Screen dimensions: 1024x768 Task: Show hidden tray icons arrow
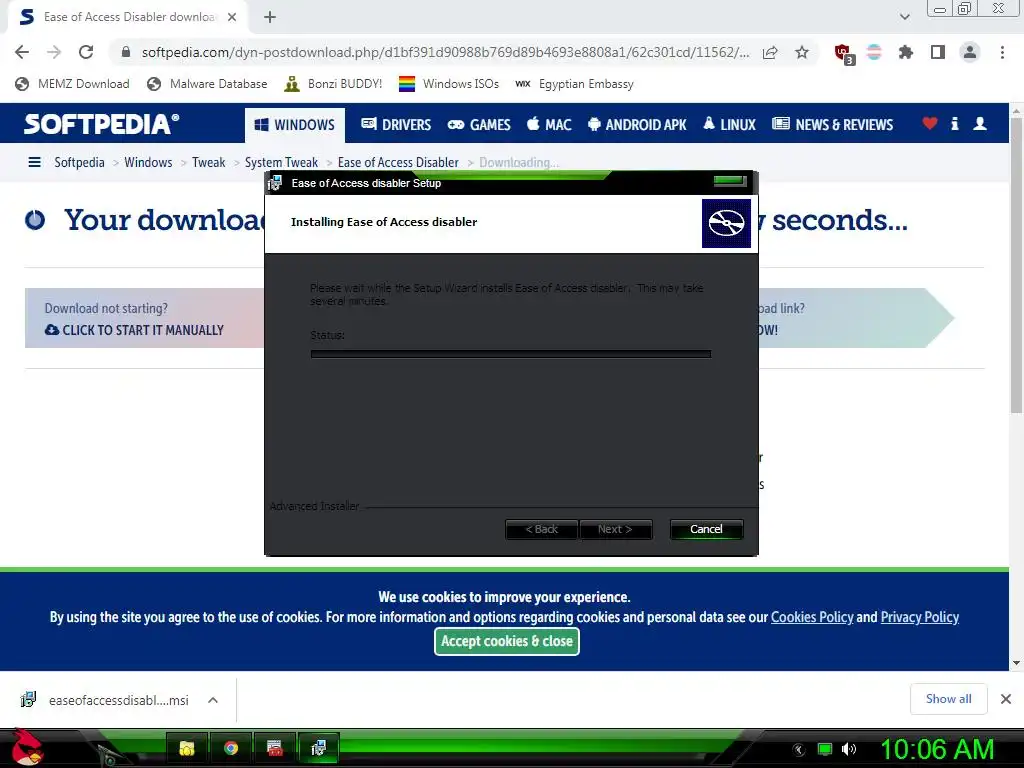pyautogui.click(x=799, y=749)
